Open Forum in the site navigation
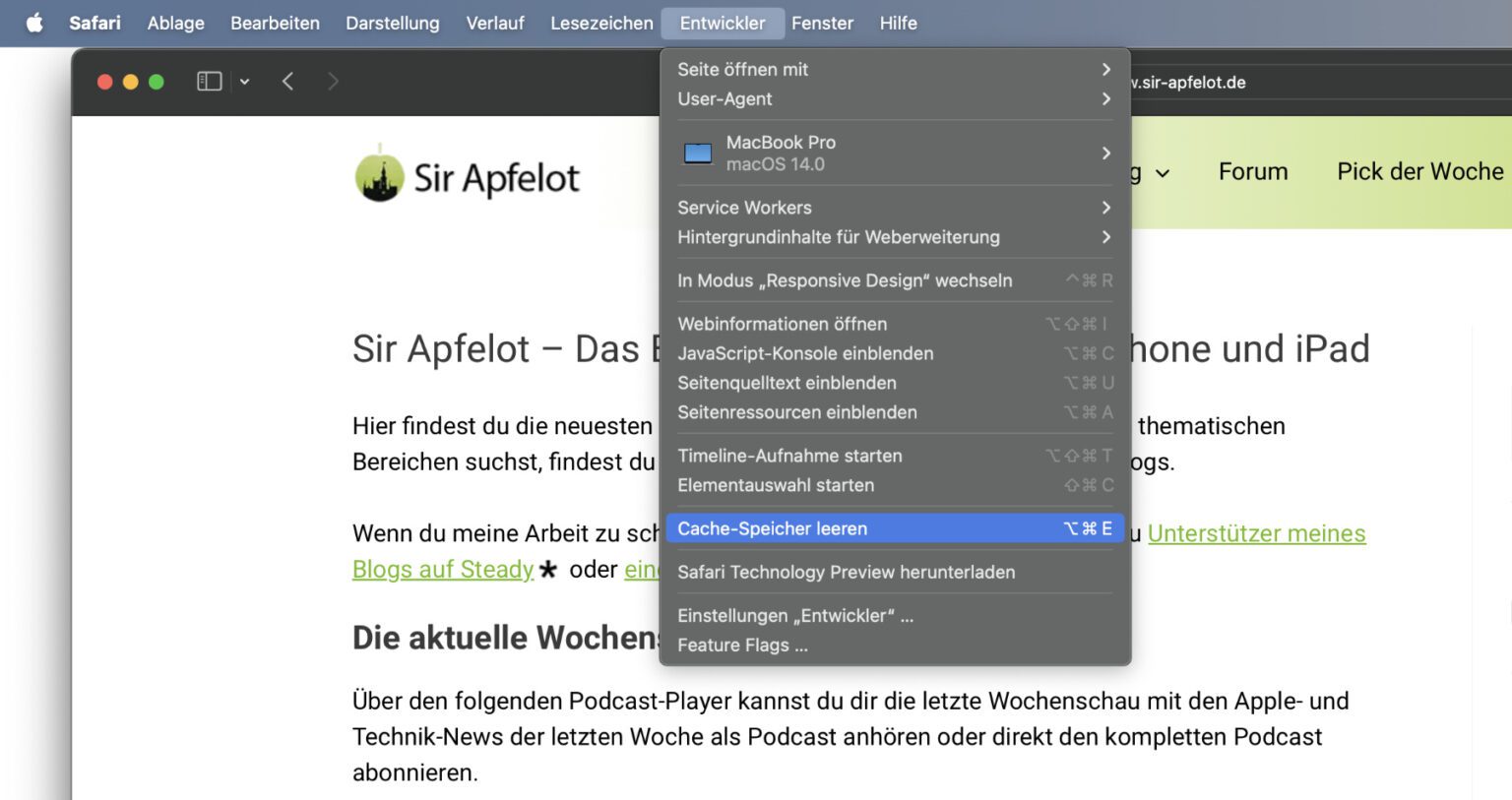The image size is (1512, 800). (x=1252, y=171)
